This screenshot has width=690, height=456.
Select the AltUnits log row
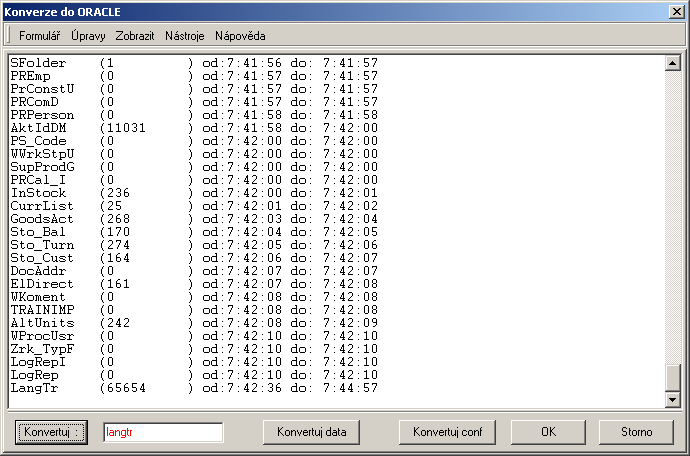(194, 323)
